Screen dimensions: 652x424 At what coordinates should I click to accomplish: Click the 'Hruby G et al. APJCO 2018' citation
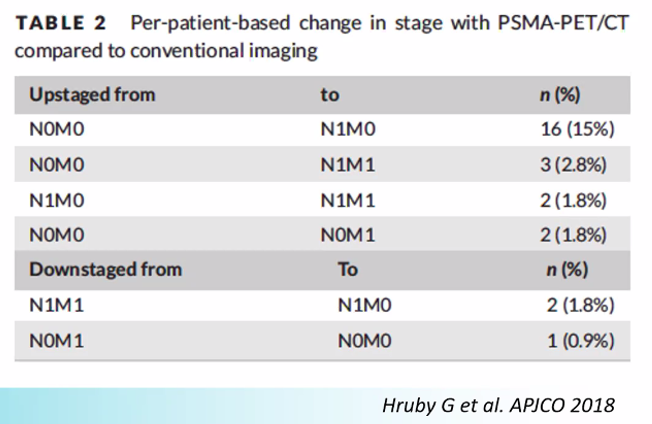coord(498,405)
